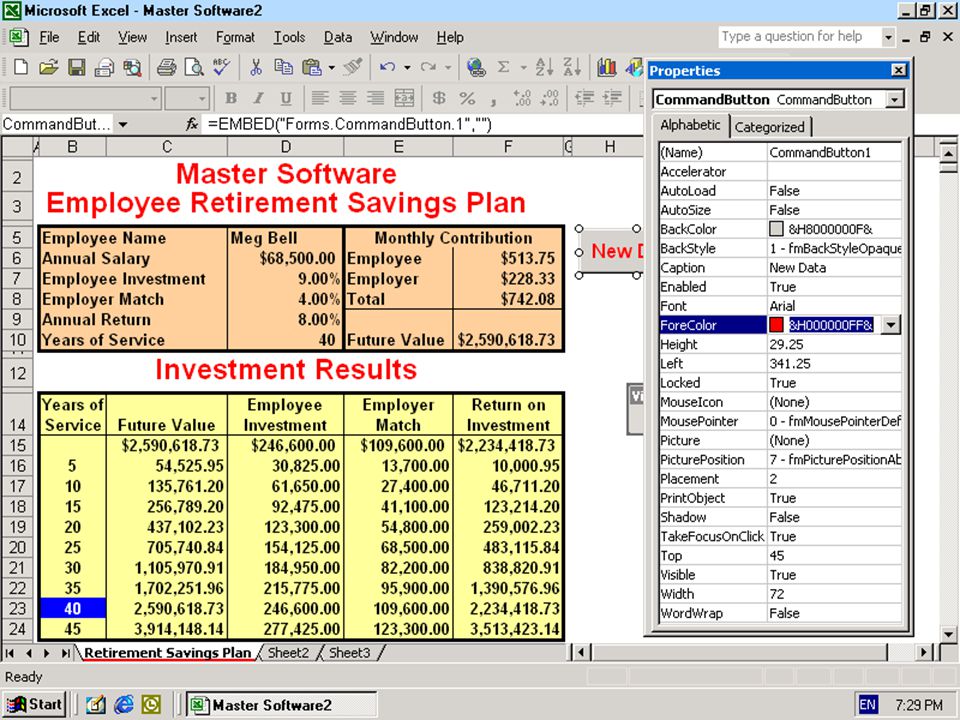Print the sheet using the printer icon
The width and height of the screenshot is (960, 720).
point(166,67)
